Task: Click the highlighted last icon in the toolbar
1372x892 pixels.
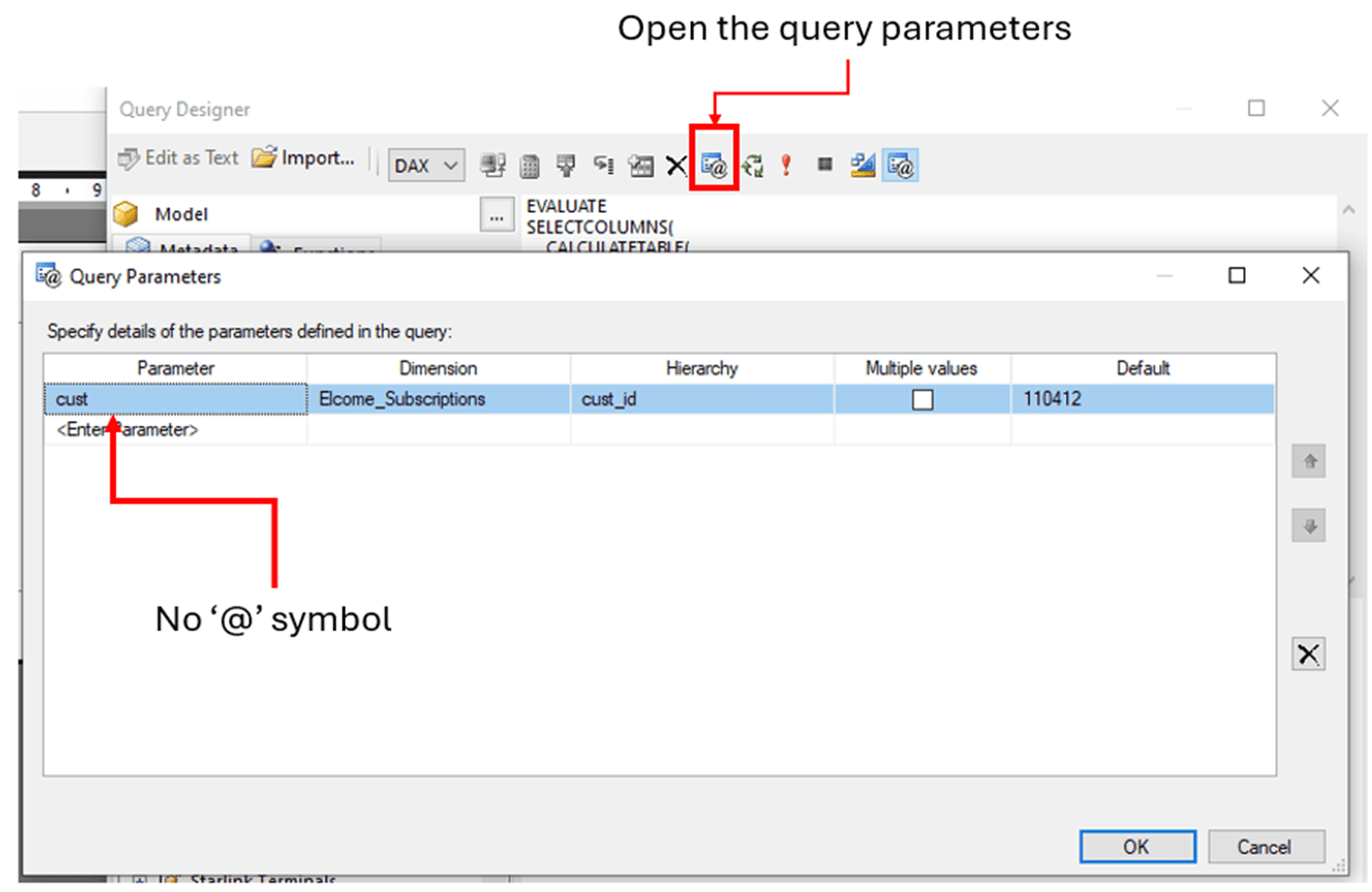Action: point(900,165)
